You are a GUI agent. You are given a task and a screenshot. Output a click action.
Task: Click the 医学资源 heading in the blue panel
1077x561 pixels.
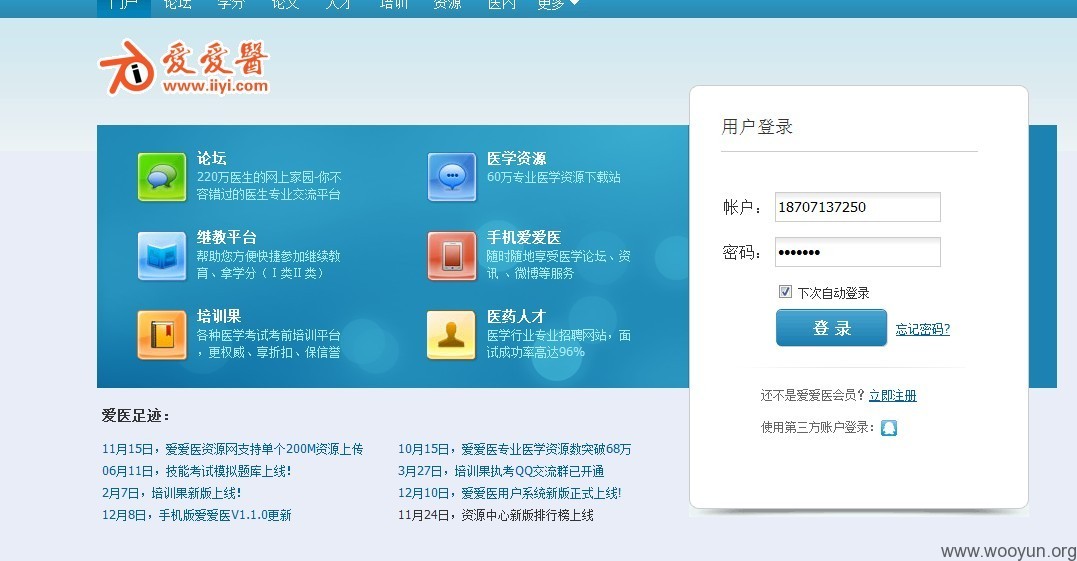pyautogui.click(x=517, y=158)
